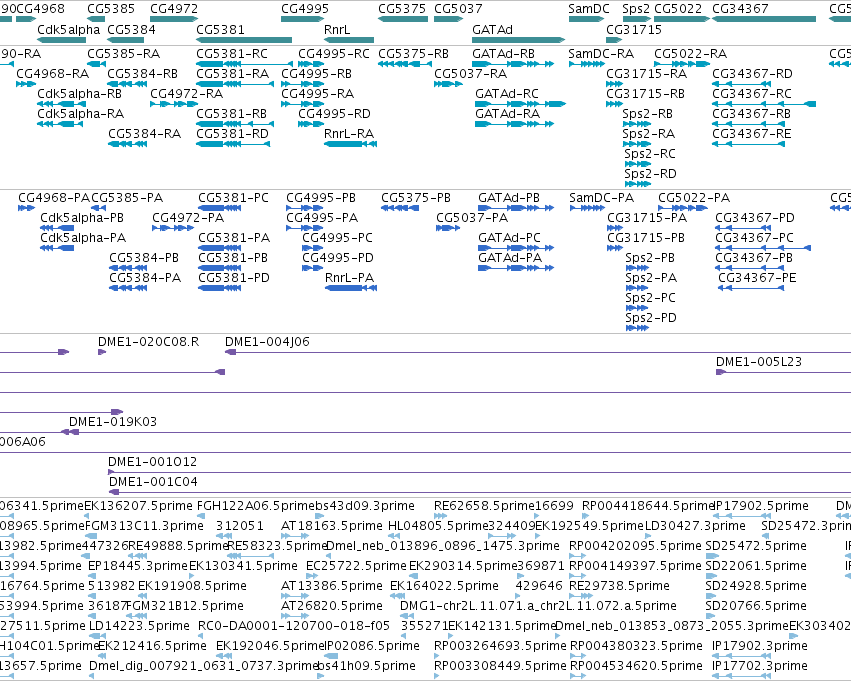Image resolution: width=851 pixels, height=681 pixels.
Task: Click the CG4968 gene label
Action: point(41,9)
